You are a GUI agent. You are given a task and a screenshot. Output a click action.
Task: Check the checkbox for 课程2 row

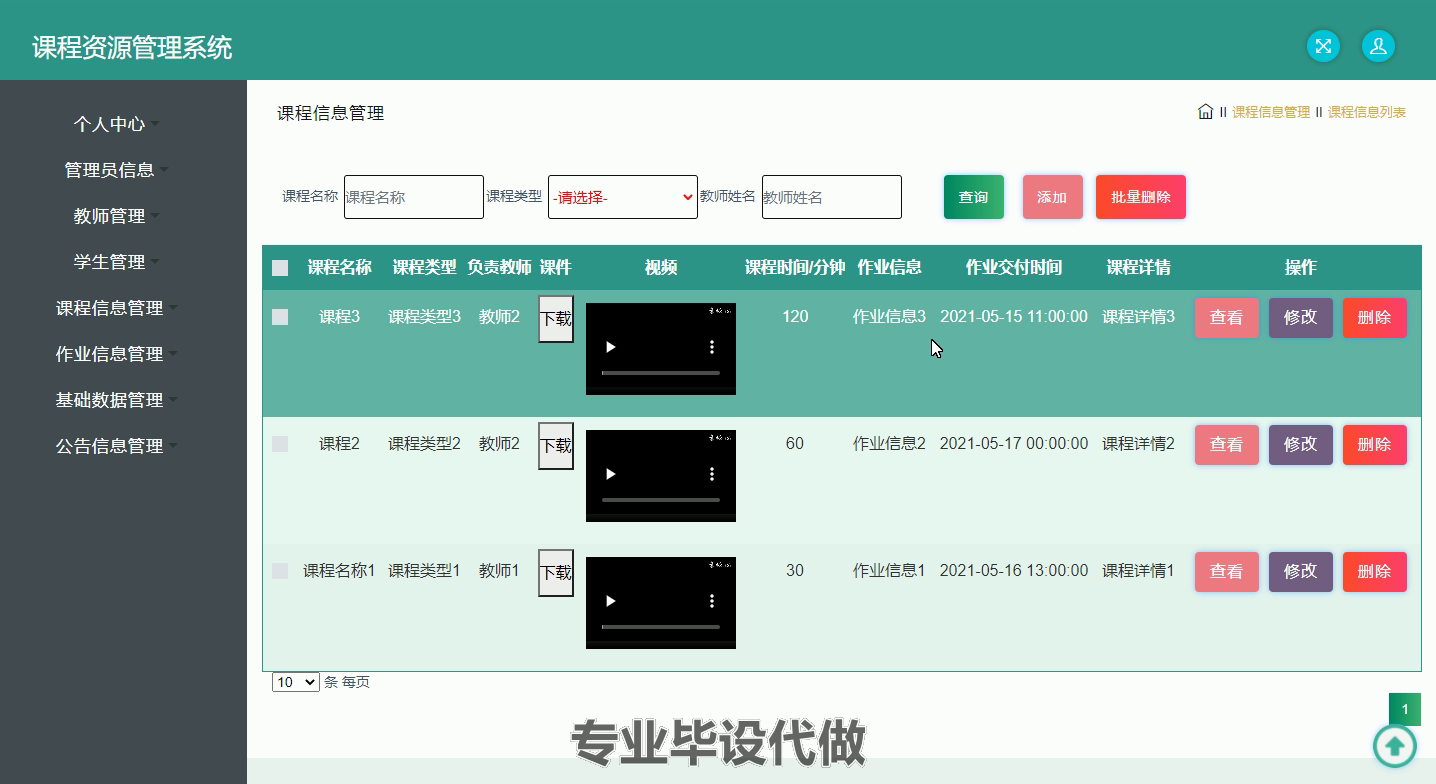click(280, 444)
